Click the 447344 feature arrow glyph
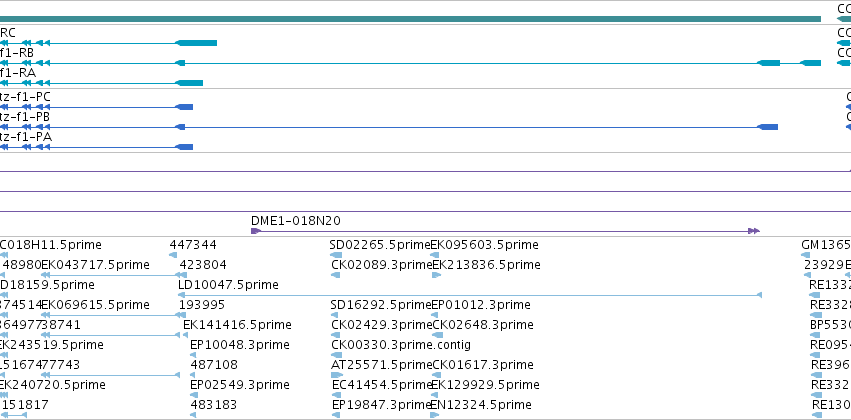Viewport: 851px width, 420px height. 173,254
